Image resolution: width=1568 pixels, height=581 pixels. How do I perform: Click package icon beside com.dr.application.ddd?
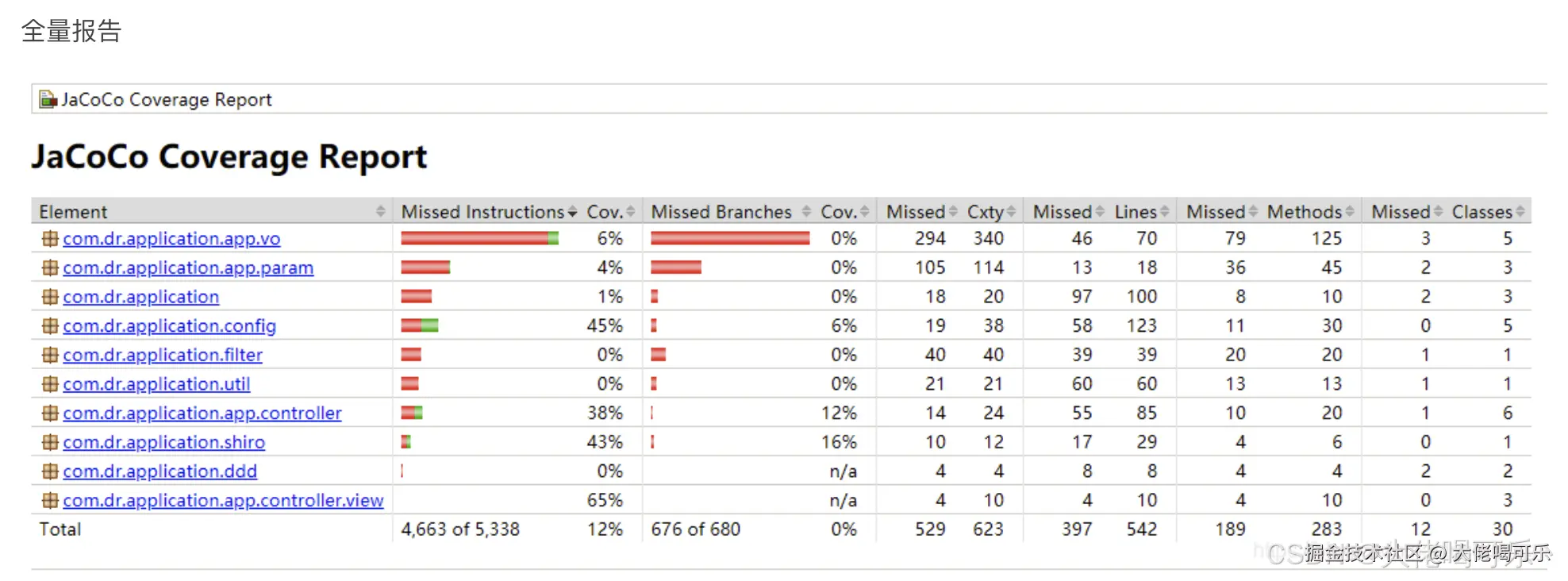click(x=50, y=471)
